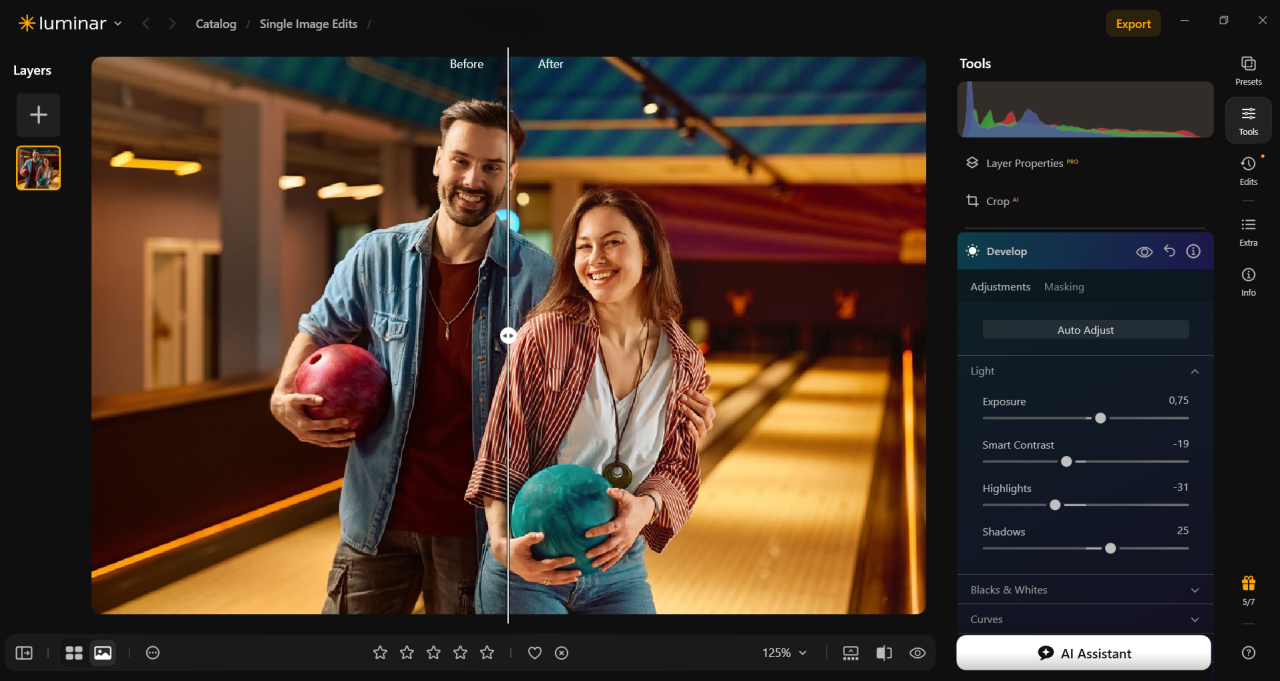Mark the photo as favorite

click(x=535, y=653)
